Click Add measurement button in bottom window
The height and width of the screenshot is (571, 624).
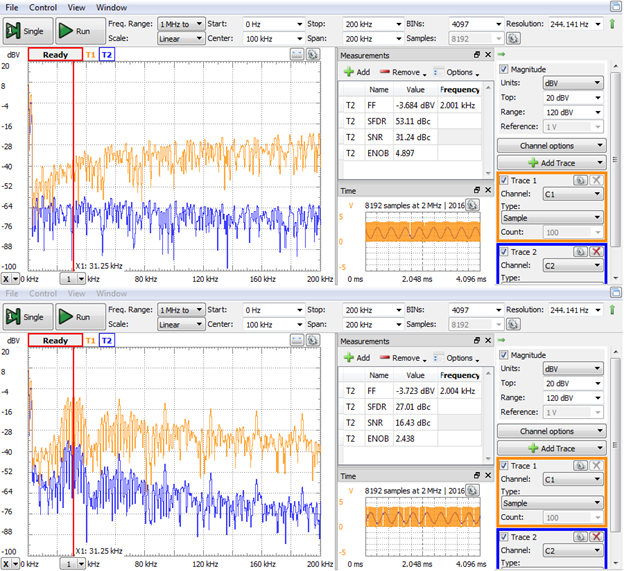(357, 358)
